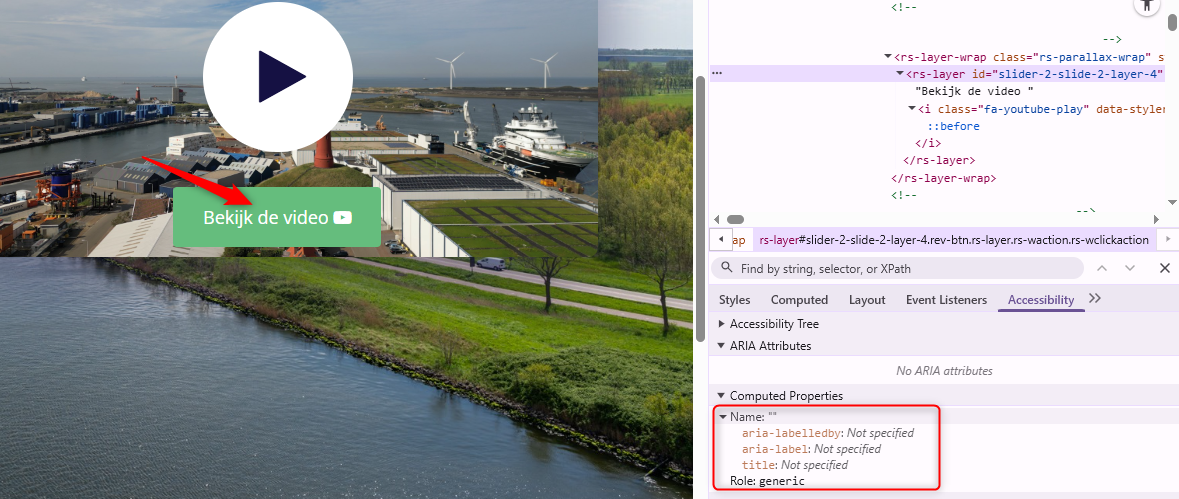Screen dimensions: 1179x499
Task: Switch to the Styles tab
Action: pyautogui.click(x=734, y=300)
